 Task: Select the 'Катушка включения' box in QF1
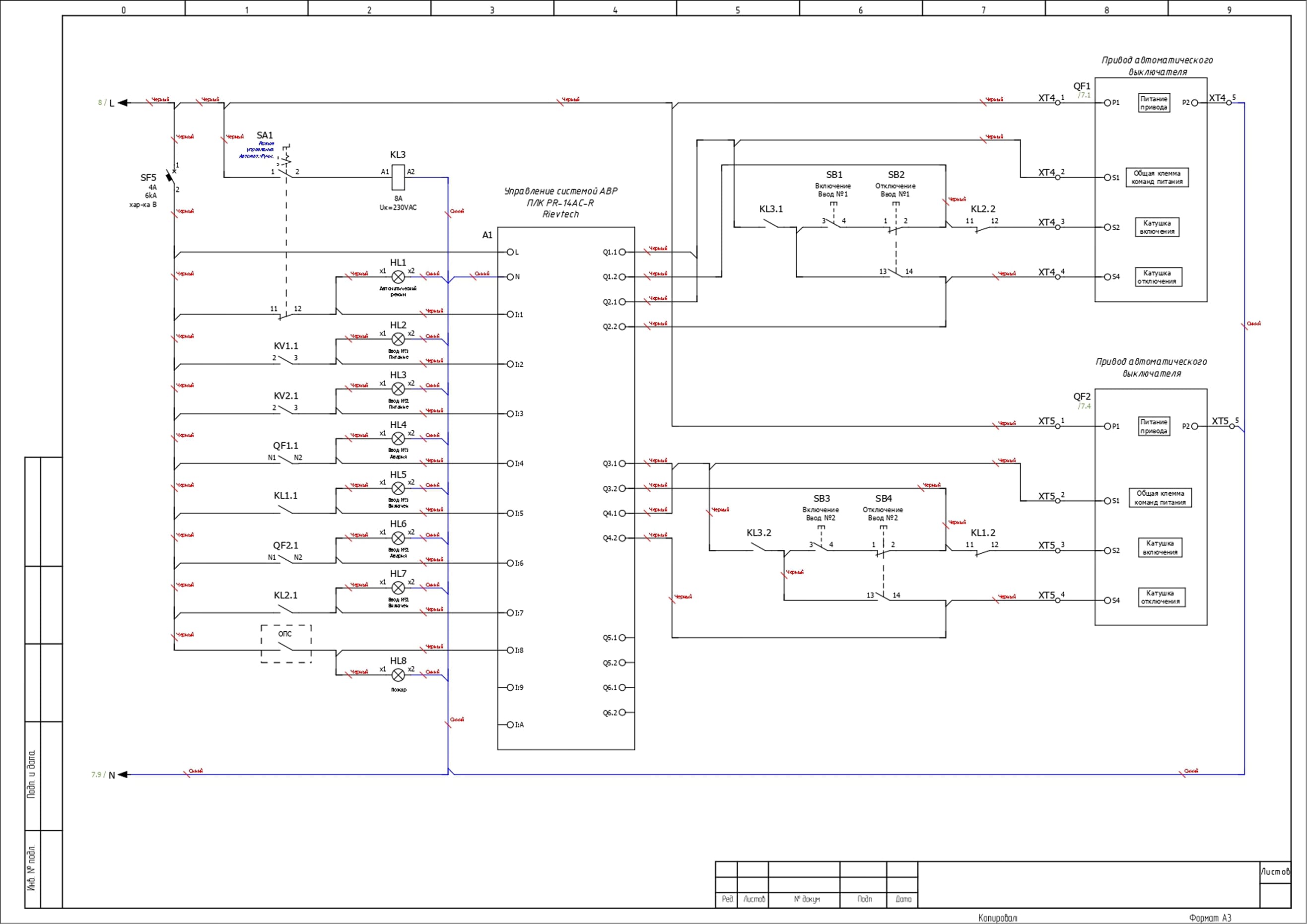[x=1157, y=227]
